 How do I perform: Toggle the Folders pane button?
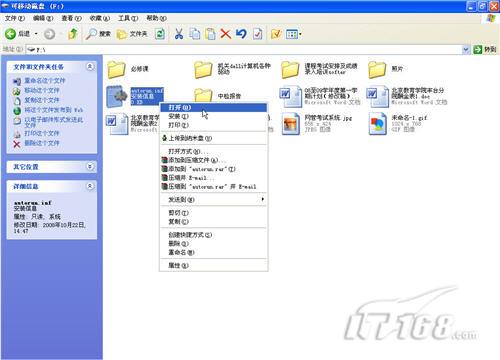(x=132, y=34)
